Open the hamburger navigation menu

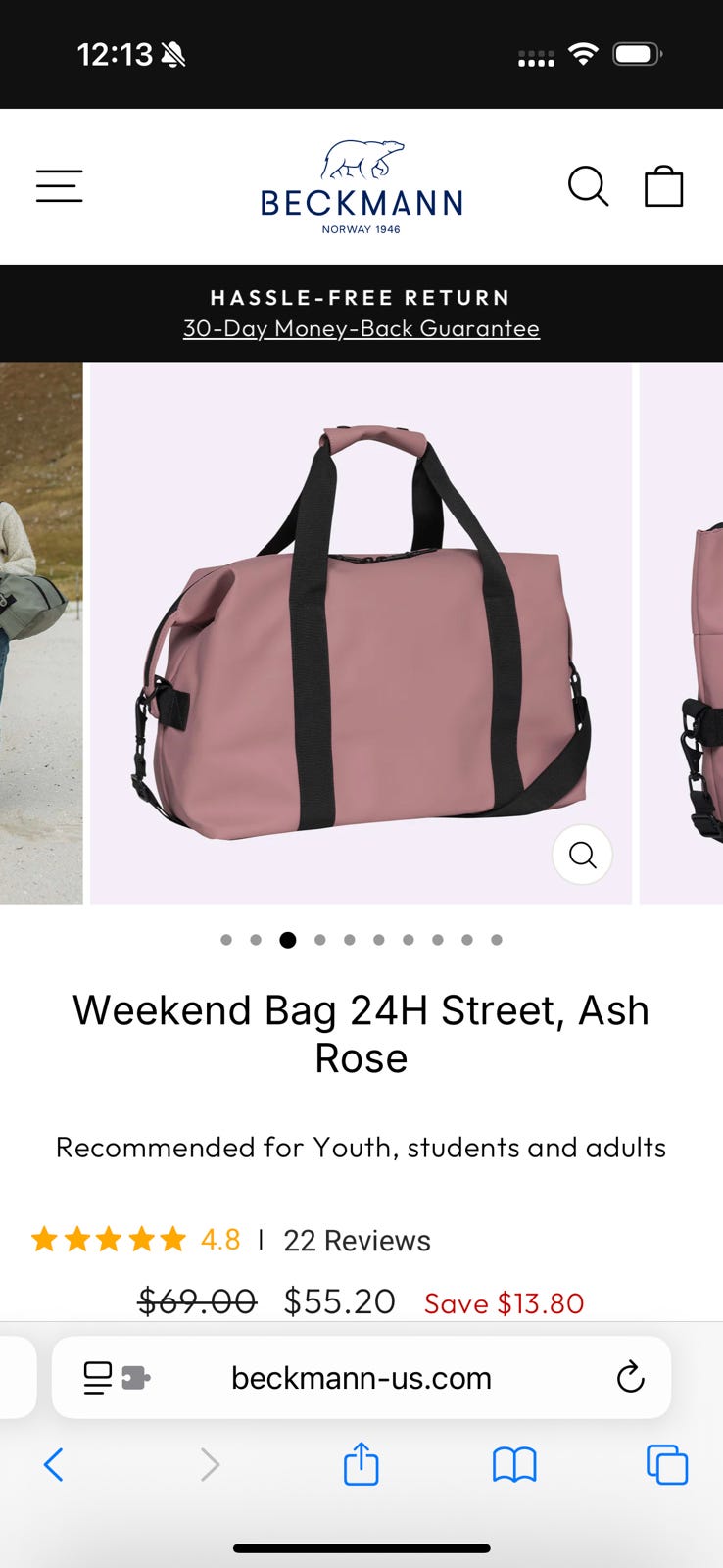[x=59, y=186]
